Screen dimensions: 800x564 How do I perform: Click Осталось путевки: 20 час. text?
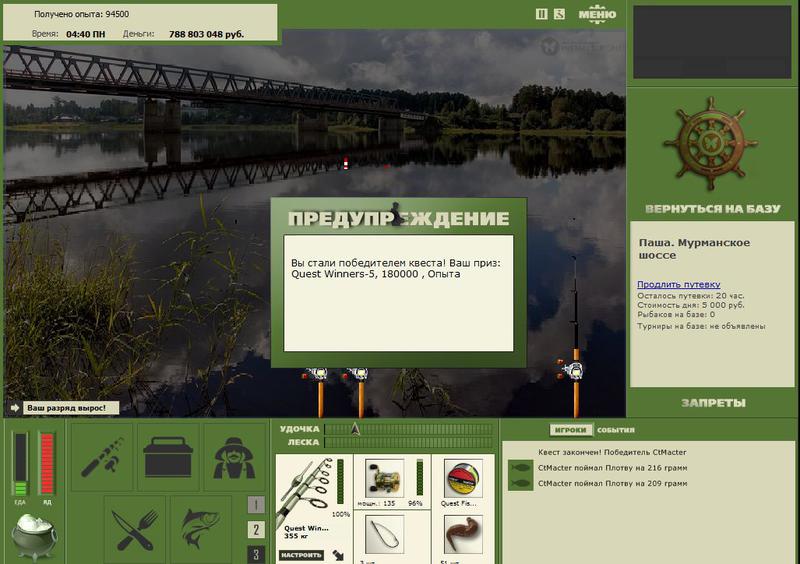(x=690, y=296)
